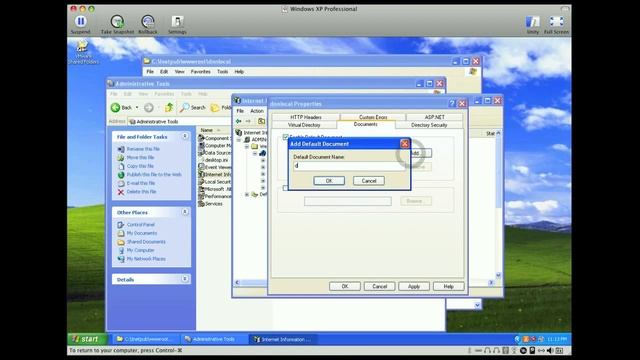Click Delete this file red X icon
640x360 pixels.
pyautogui.click(x=121, y=192)
